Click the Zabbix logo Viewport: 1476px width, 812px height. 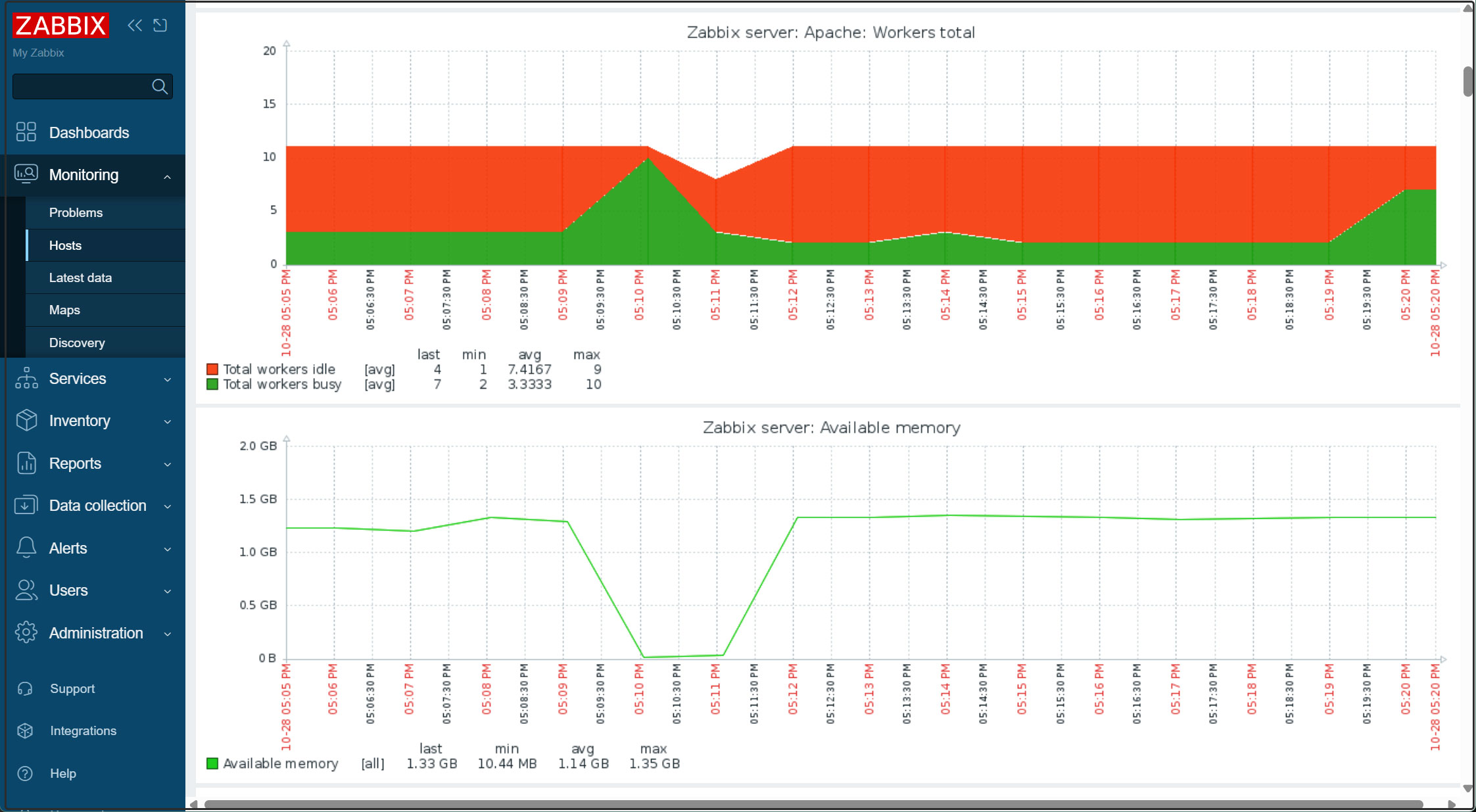[x=60, y=26]
